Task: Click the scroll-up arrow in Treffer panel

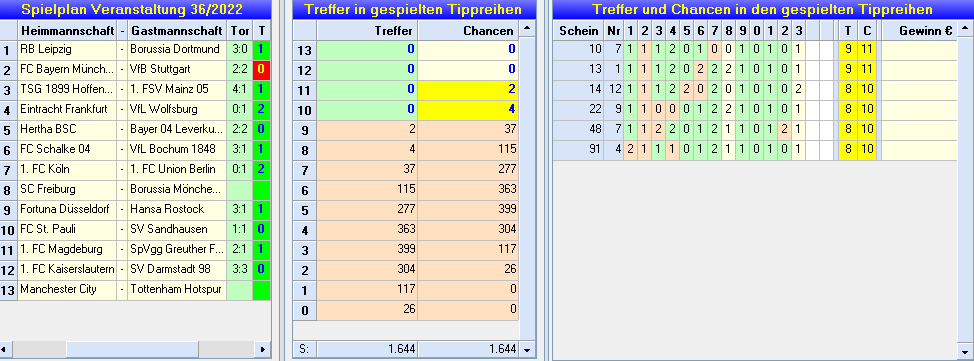Action: [x=527, y=29]
